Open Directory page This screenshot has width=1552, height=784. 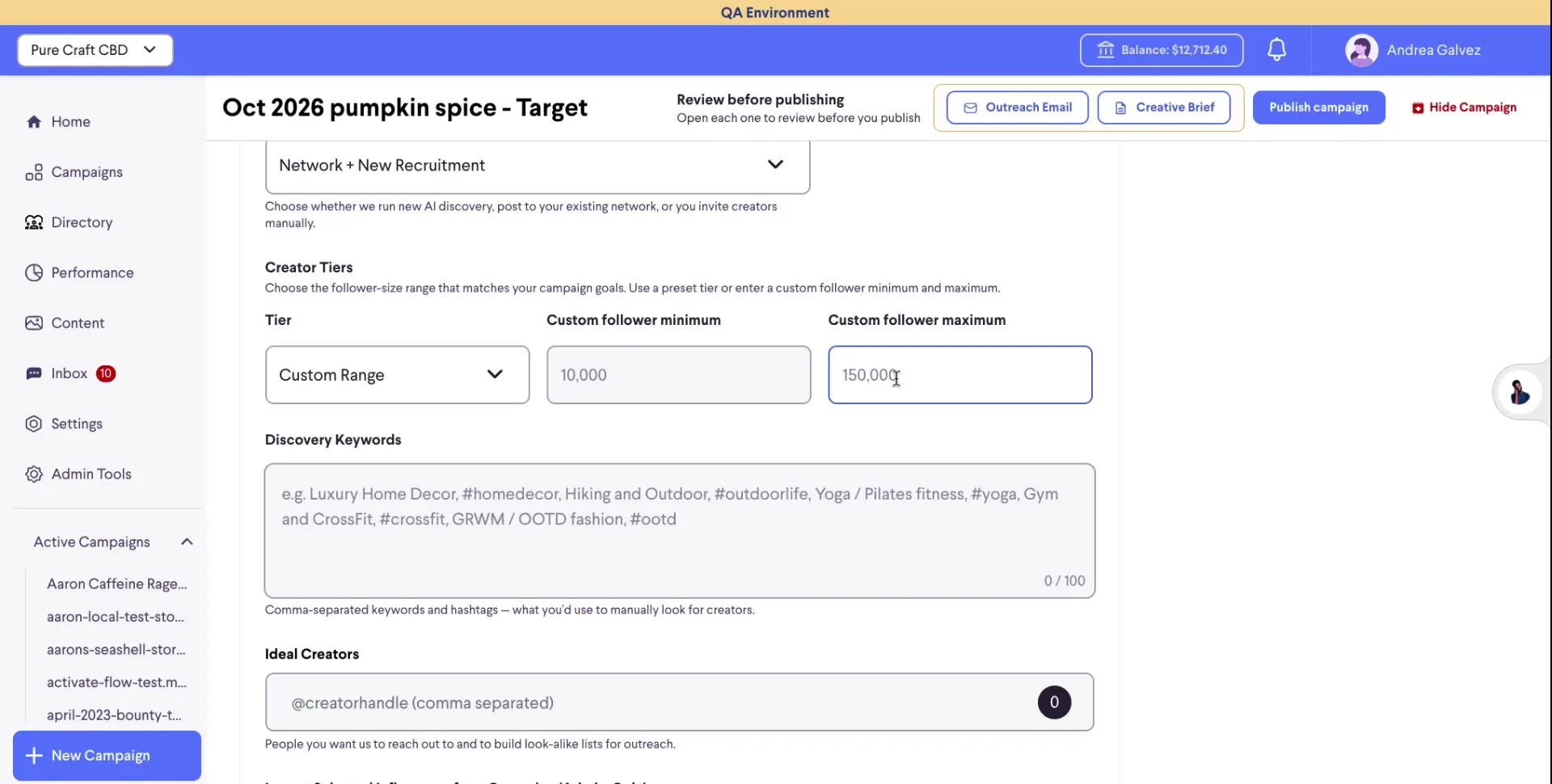(82, 222)
